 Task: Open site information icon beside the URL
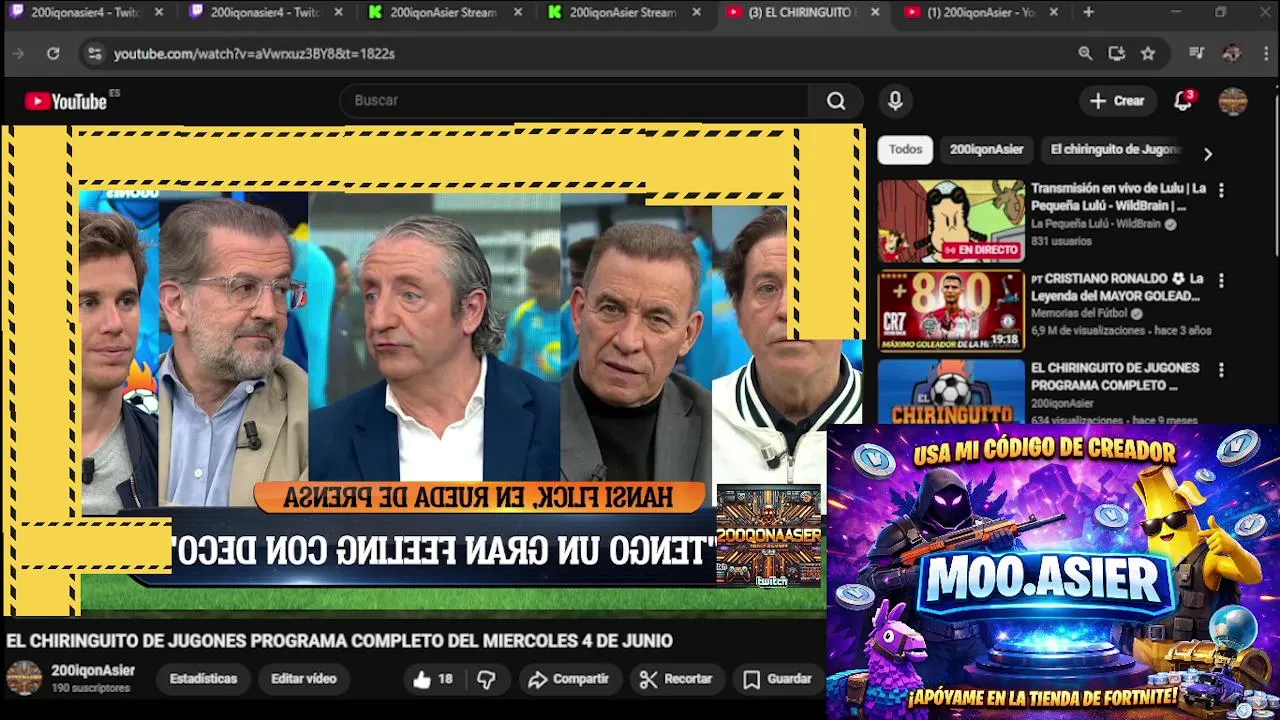pyautogui.click(x=94, y=54)
